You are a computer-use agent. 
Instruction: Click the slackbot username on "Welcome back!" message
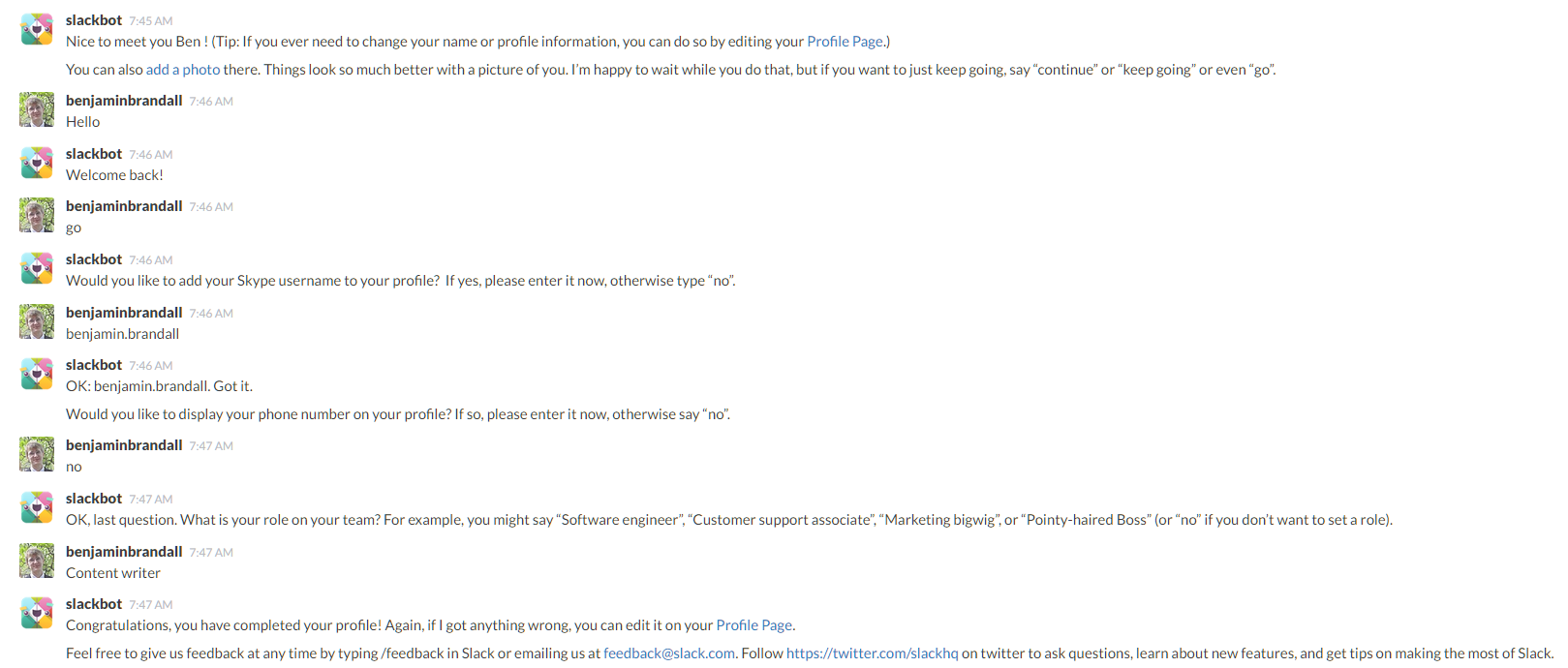(x=94, y=154)
